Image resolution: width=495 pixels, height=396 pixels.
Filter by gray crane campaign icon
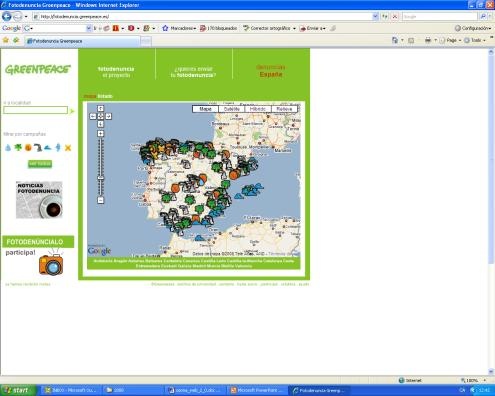click(38, 147)
